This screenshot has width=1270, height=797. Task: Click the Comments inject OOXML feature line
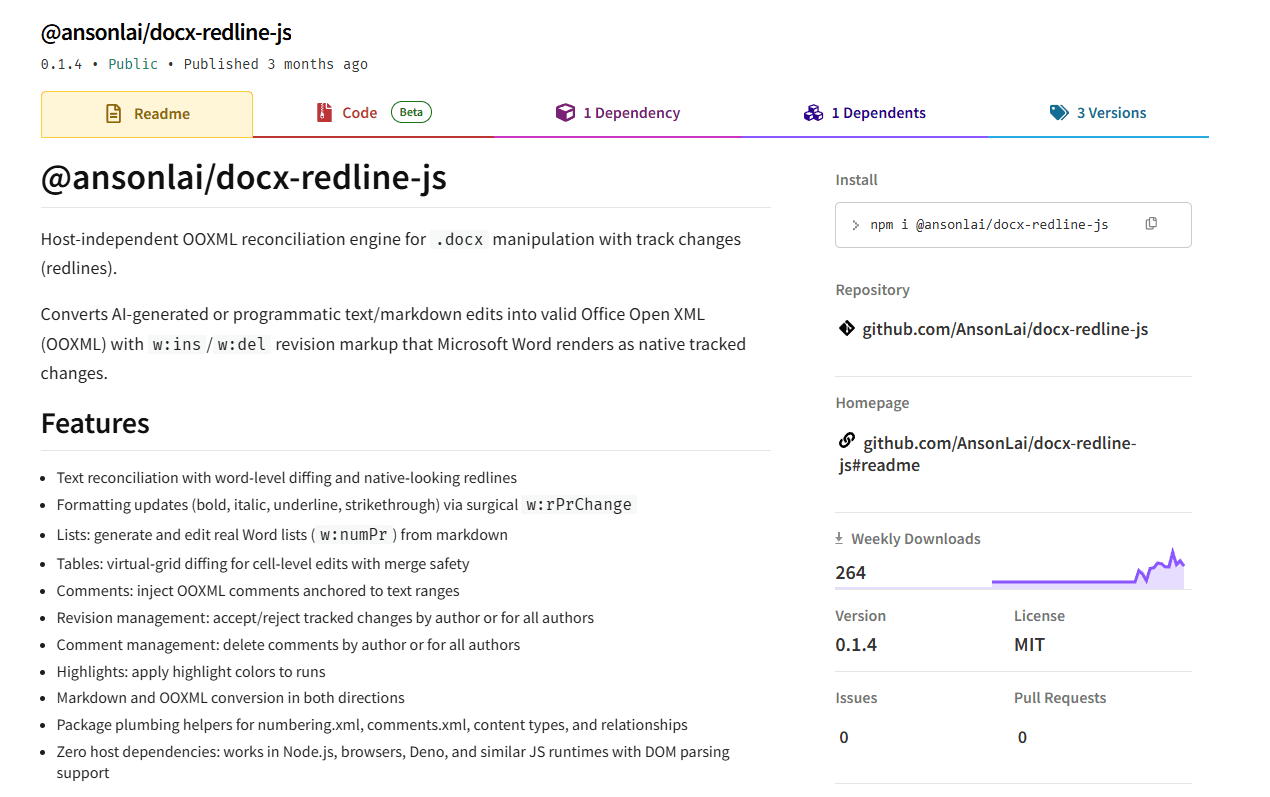(258, 591)
